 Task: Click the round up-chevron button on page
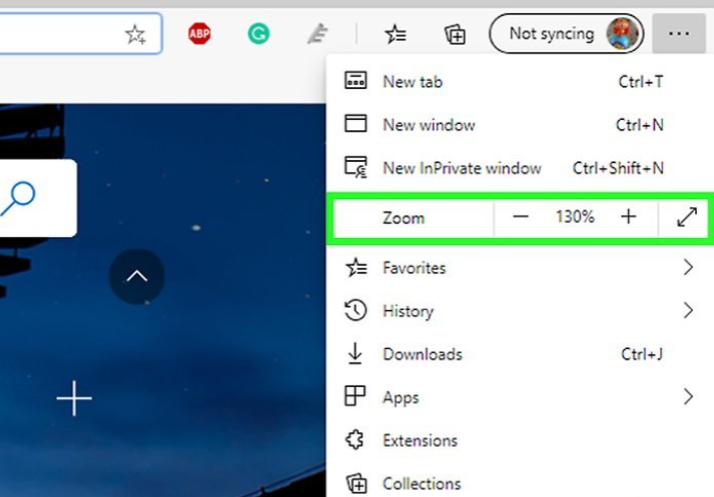tap(137, 276)
